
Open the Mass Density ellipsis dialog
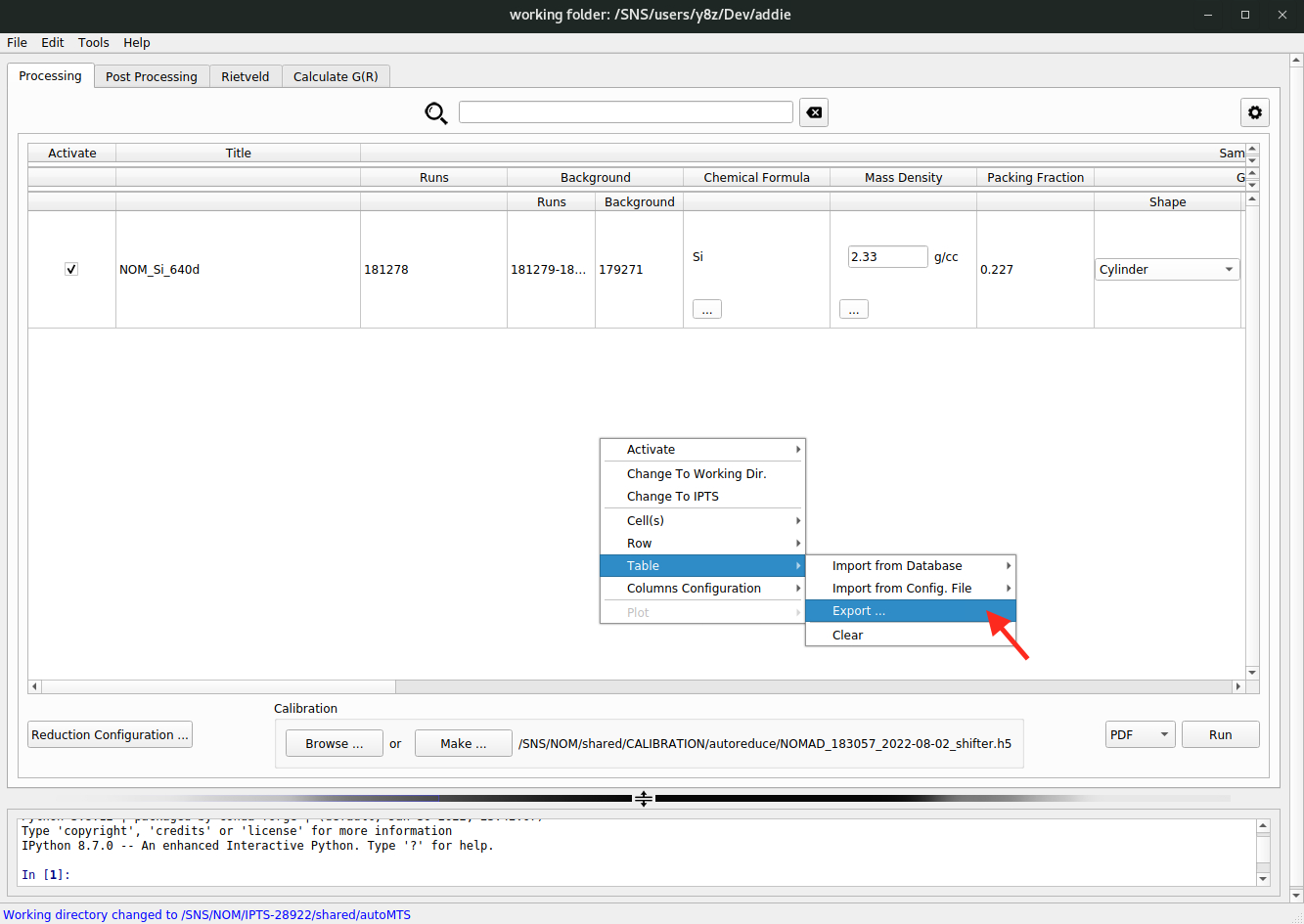click(x=853, y=310)
